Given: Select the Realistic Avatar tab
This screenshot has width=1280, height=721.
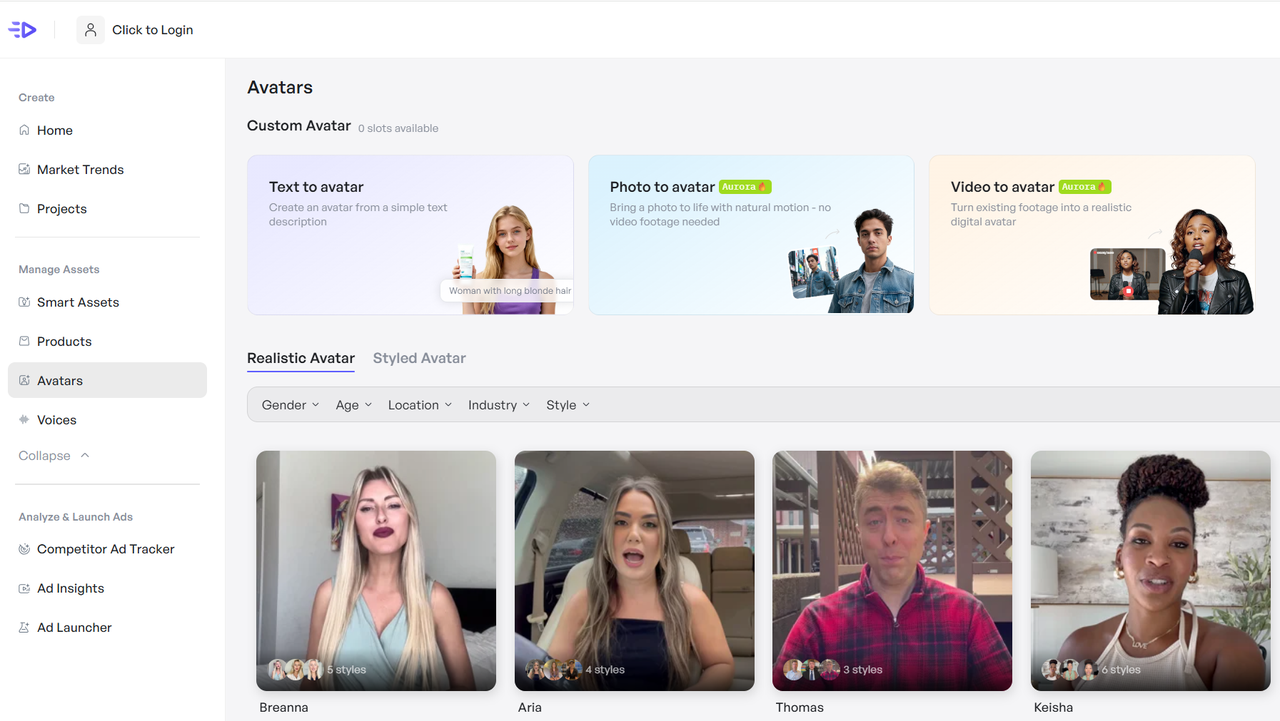Looking at the screenshot, I should [x=300, y=357].
